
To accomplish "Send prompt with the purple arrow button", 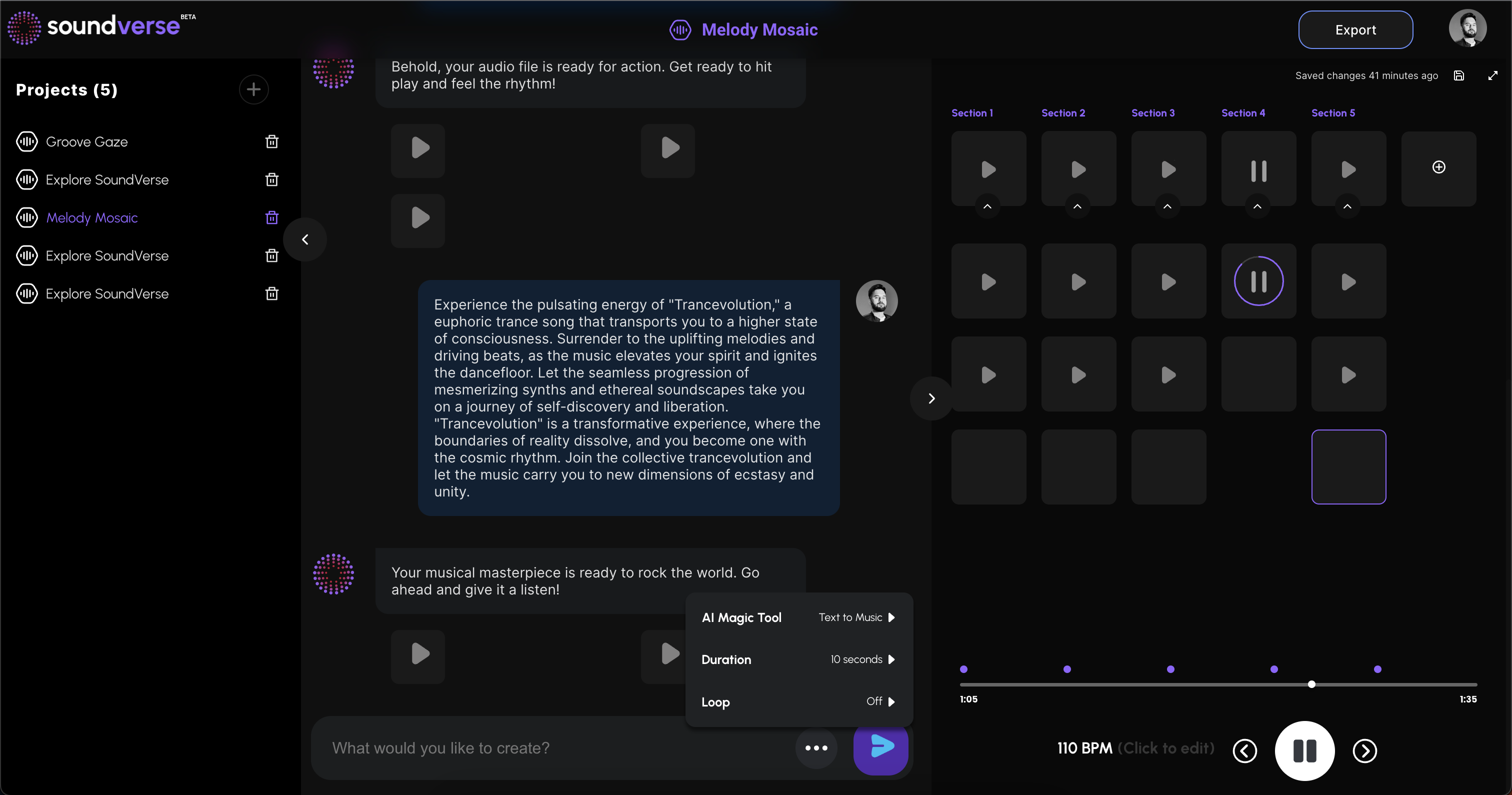I will 880,747.
